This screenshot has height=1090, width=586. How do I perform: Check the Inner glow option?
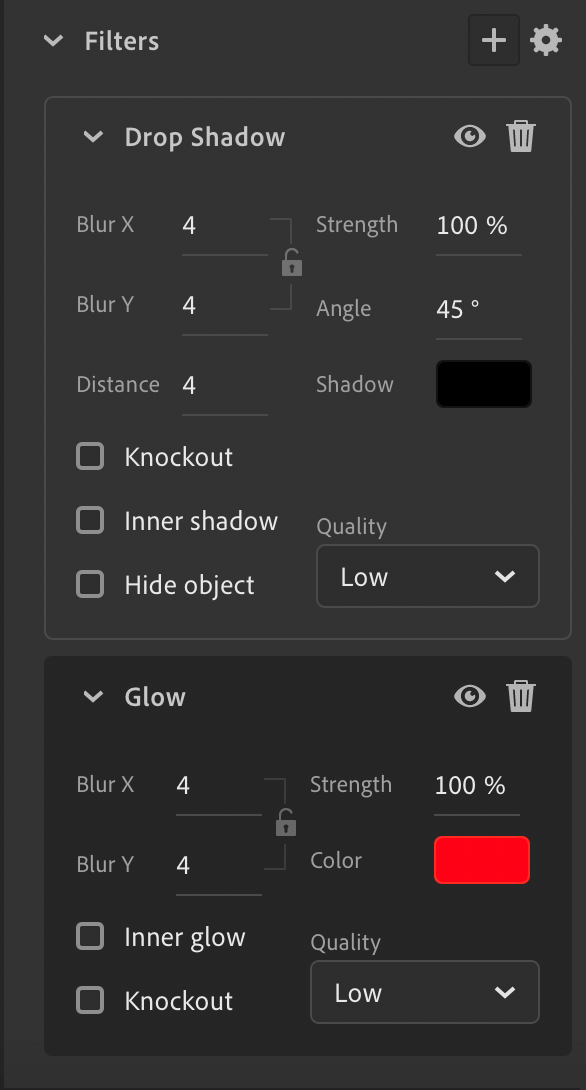click(x=90, y=936)
